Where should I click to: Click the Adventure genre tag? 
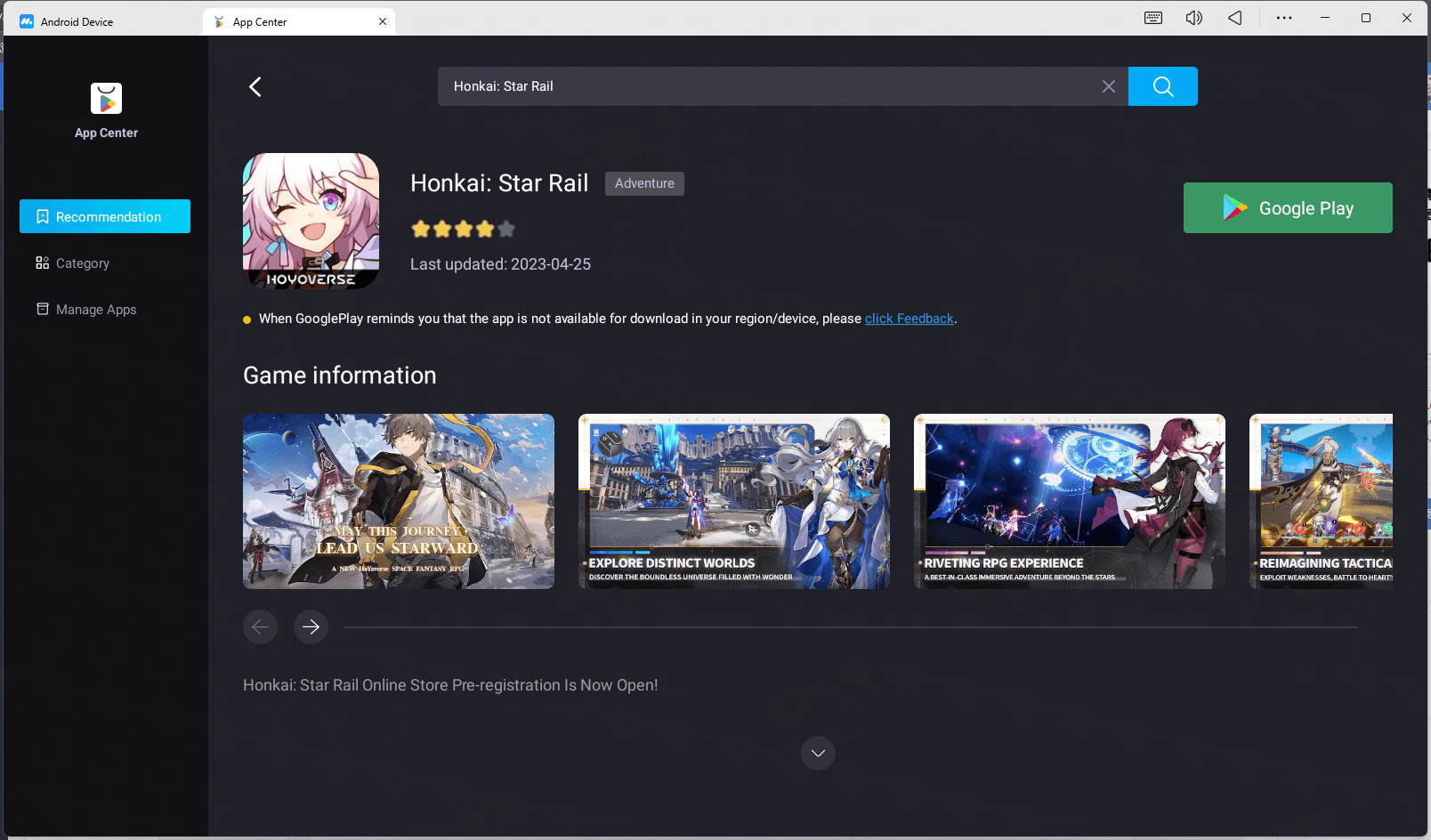(x=644, y=183)
